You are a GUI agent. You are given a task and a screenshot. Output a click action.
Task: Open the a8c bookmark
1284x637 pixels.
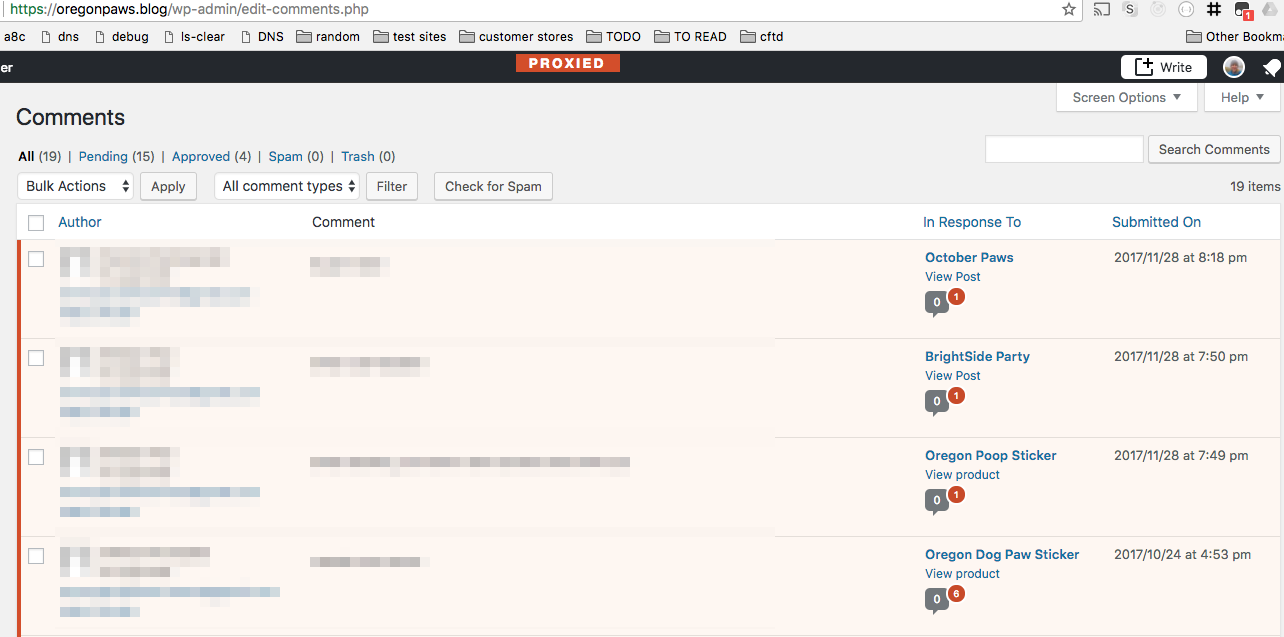15,37
